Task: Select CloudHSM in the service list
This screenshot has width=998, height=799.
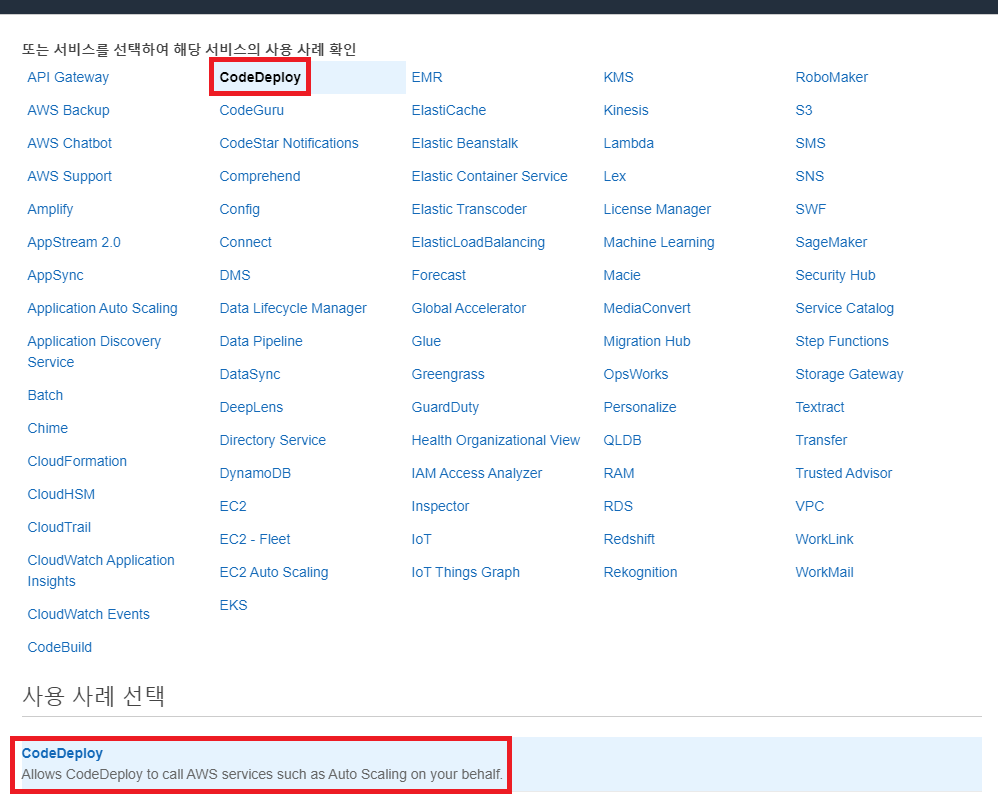Action: [x=61, y=495]
